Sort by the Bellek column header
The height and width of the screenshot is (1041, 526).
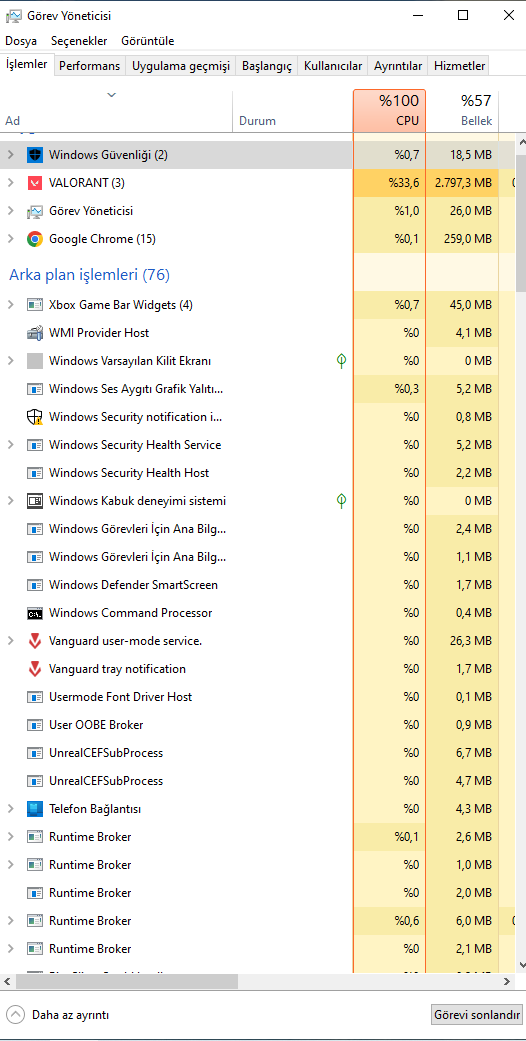click(462, 111)
